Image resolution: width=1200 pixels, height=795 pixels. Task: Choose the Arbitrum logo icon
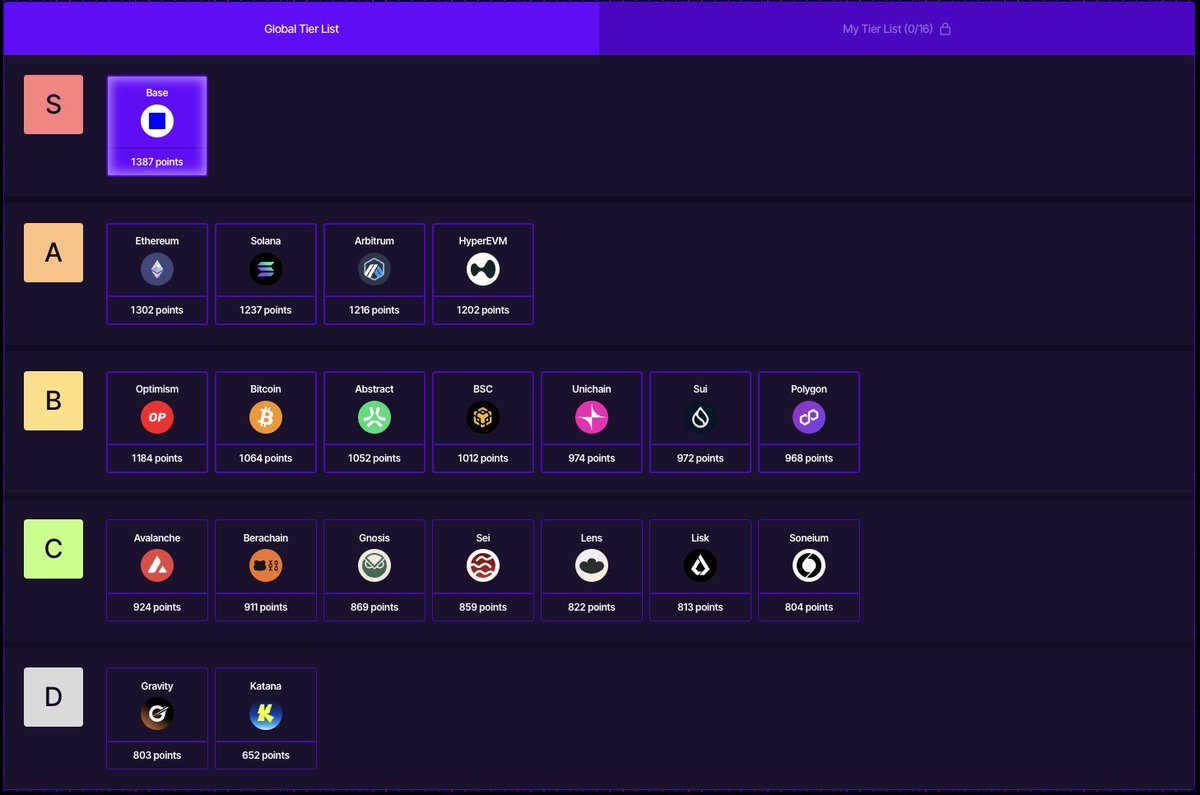point(374,269)
